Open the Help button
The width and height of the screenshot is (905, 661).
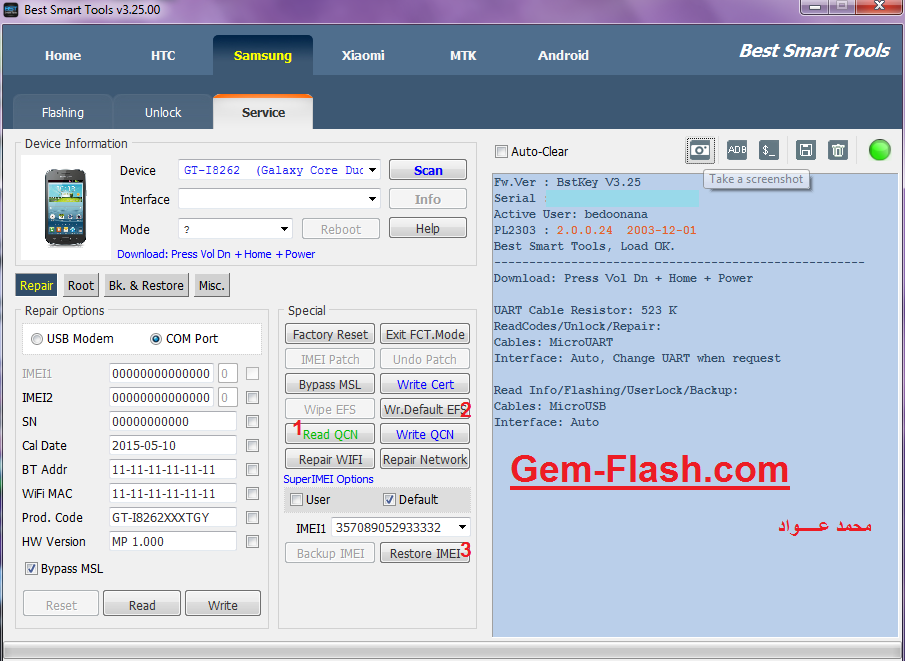click(x=428, y=229)
